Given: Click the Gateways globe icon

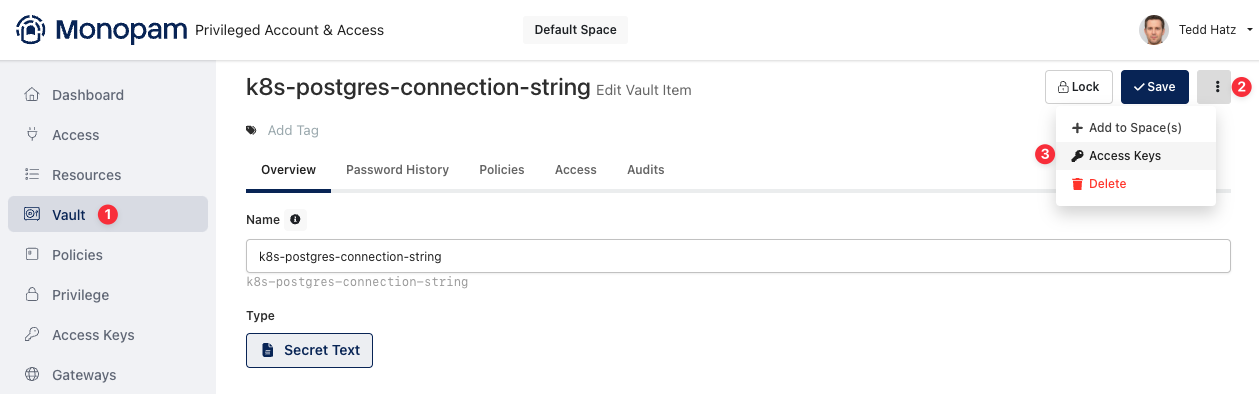Looking at the screenshot, I should (x=32, y=375).
